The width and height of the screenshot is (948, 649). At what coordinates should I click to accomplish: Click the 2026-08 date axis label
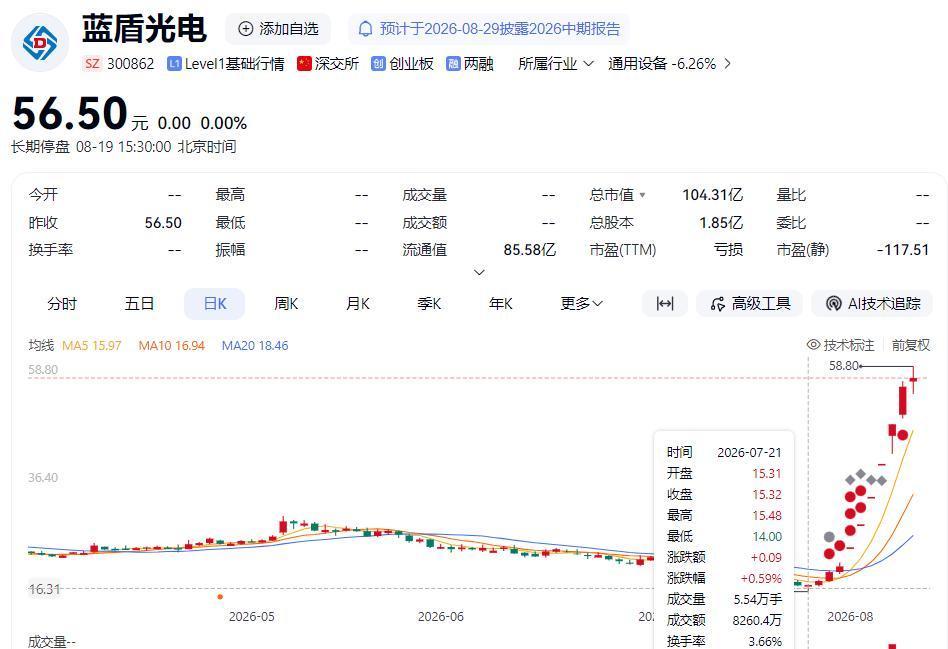coord(850,616)
